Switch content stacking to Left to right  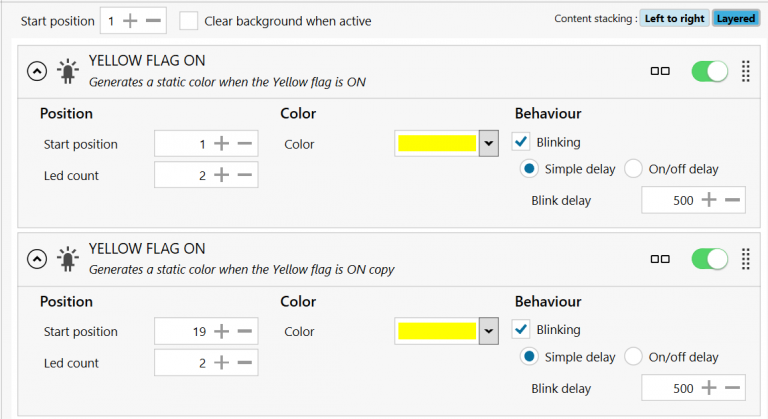click(674, 18)
